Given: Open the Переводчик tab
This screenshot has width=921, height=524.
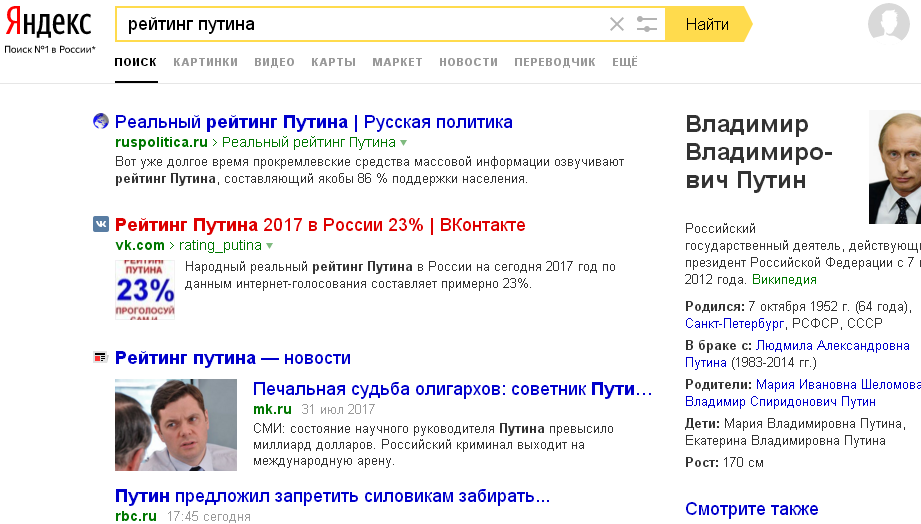Looking at the screenshot, I should pyautogui.click(x=555, y=62).
